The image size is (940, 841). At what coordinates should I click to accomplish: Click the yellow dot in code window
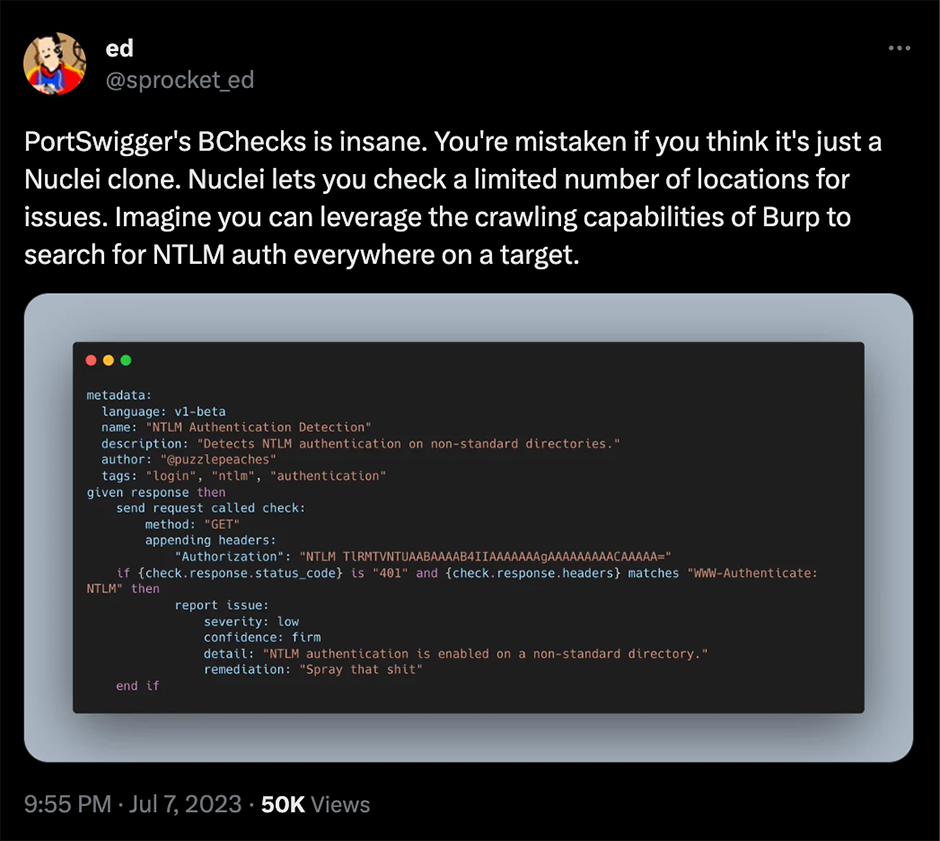pyautogui.click(x=109, y=360)
